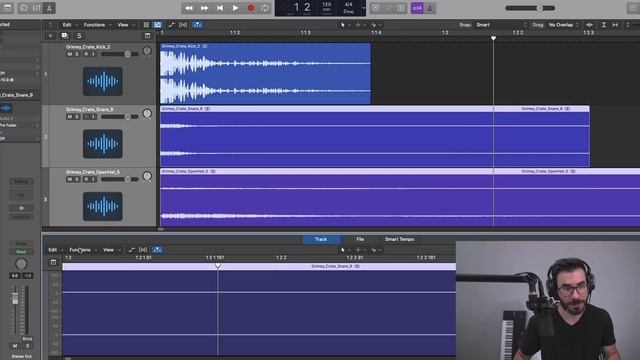
Task: Toggle Catch playhead in the audio editor
Action: 157,250
